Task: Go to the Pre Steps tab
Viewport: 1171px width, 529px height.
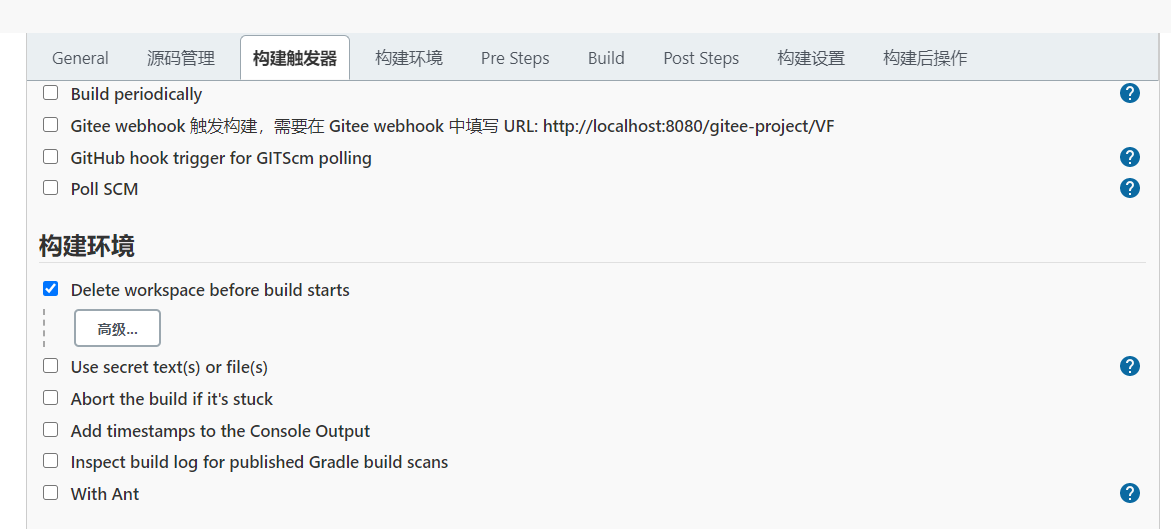Action: point(515,58)
